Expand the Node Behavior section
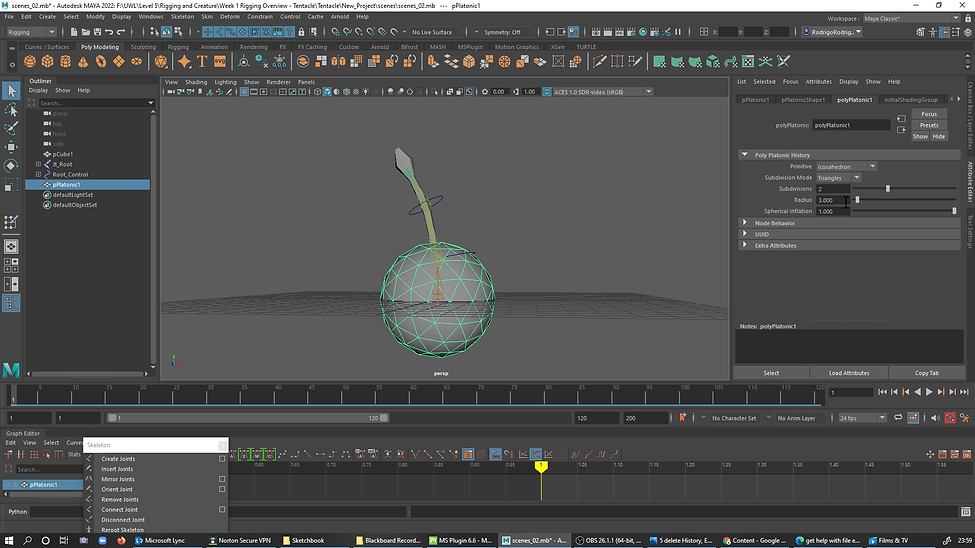975x548 pixels. (x=744, y=223)
